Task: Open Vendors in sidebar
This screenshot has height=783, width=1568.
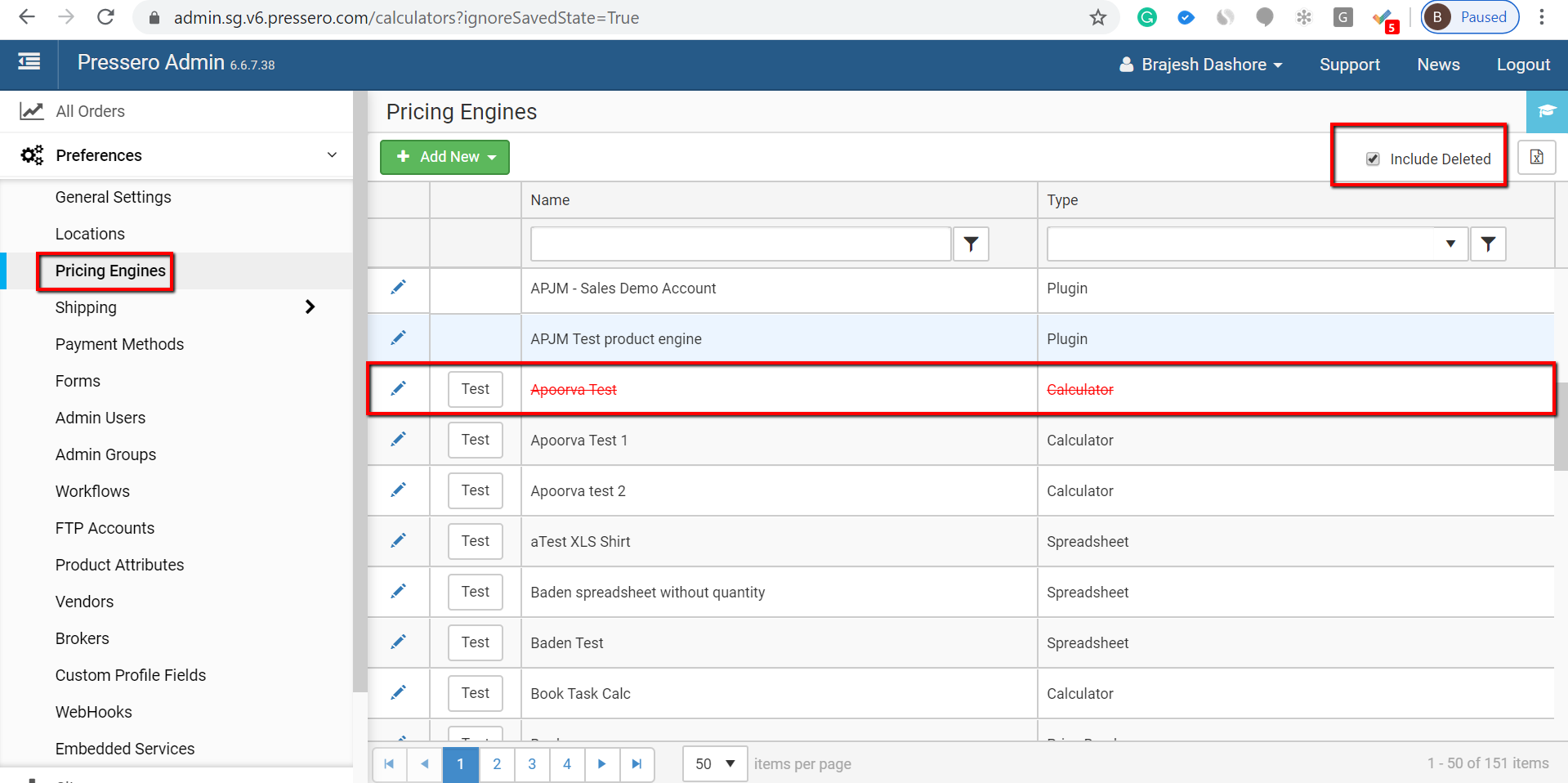Action: point(84,602)
